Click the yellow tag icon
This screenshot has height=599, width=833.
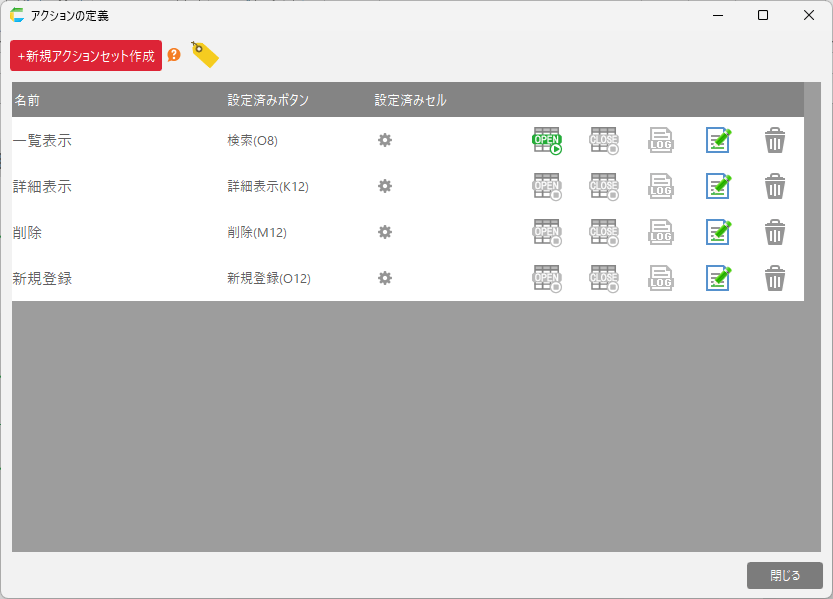(x=204, y=55)
